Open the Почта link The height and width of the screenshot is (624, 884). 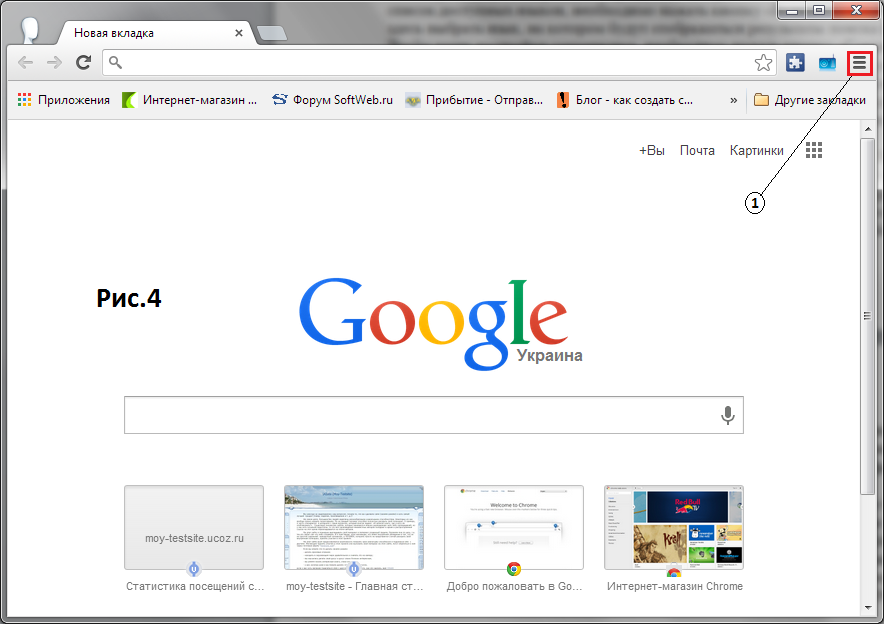tap(697, 151)
